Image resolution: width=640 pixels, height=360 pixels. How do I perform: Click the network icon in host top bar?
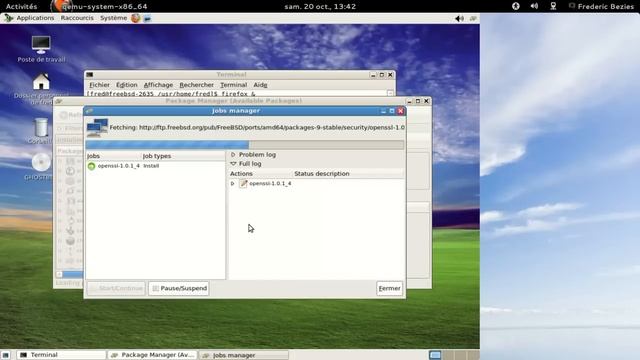(x=553, y=6)
